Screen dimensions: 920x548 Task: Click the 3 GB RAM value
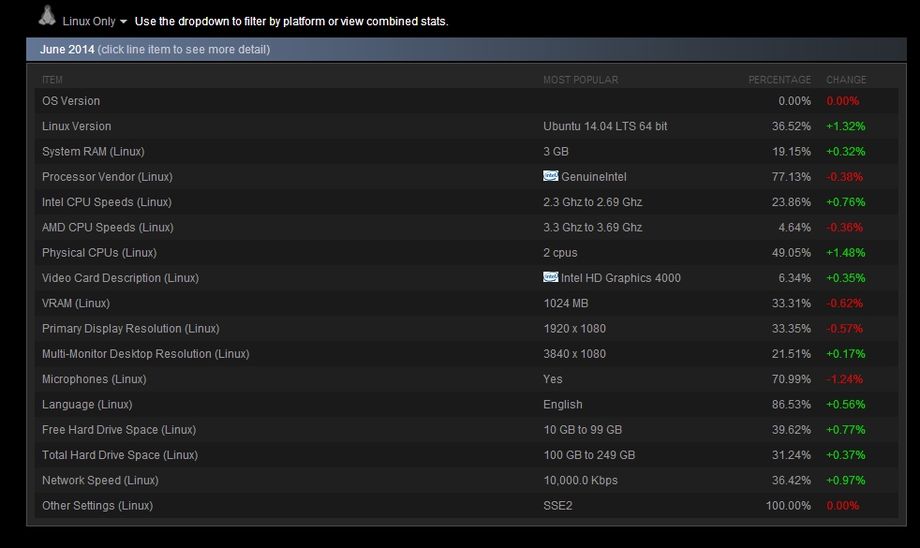click(556, 151)
